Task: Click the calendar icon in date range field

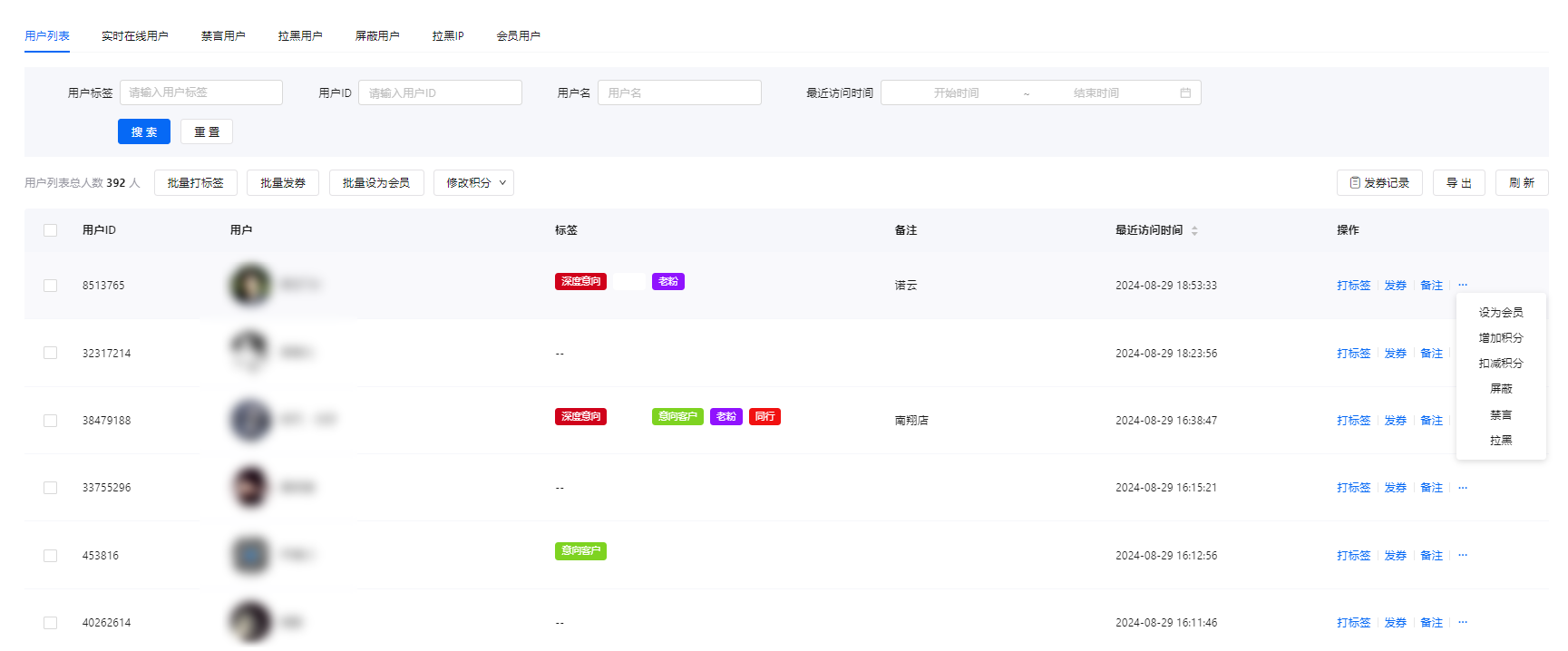Action: coord(1185,92)
